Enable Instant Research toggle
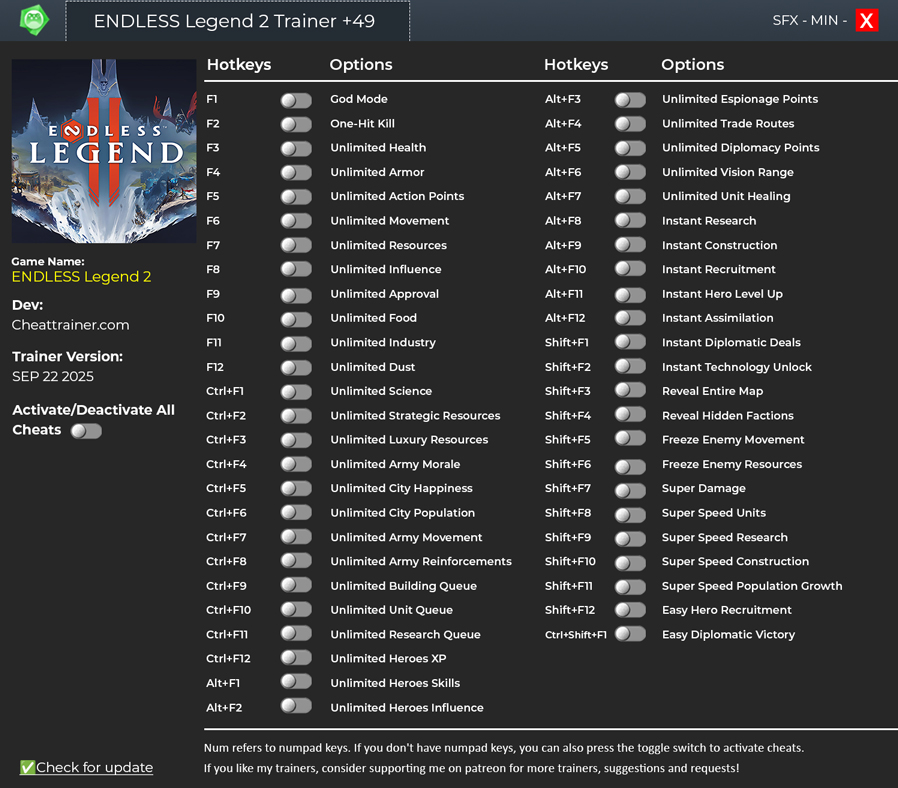This screenshot has height=788, width=898. [630, 221]
